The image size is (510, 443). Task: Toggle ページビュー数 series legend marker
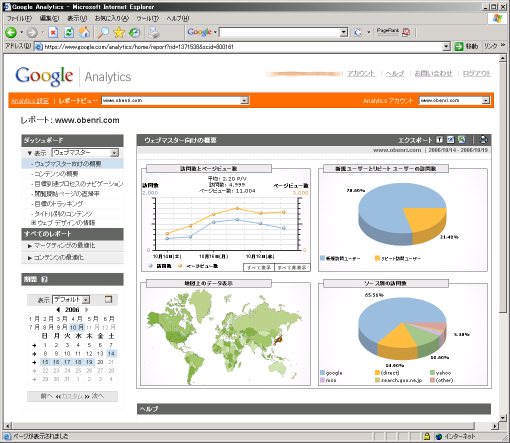coord(180,266)
